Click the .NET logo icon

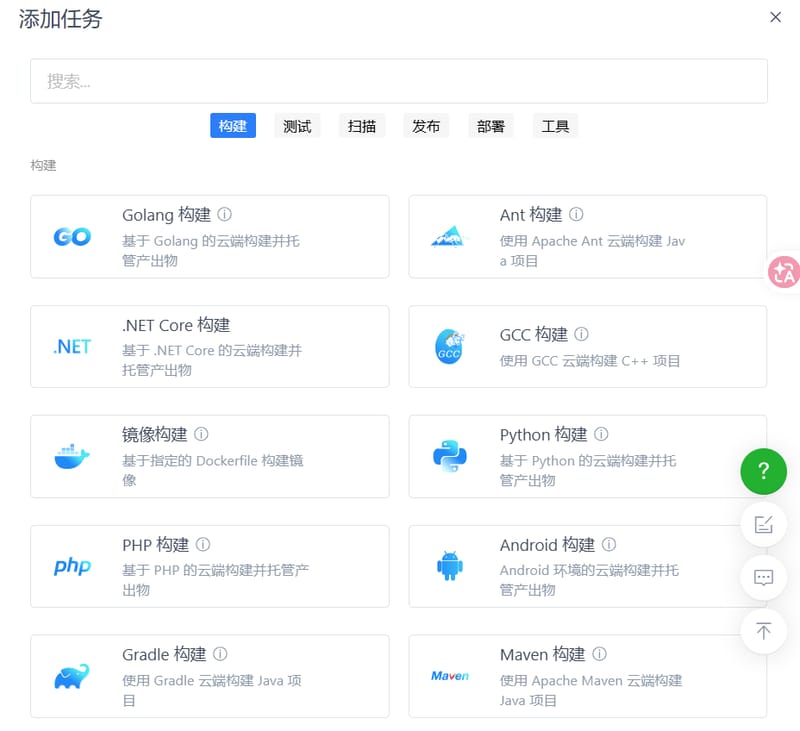[x=72, y=347]
